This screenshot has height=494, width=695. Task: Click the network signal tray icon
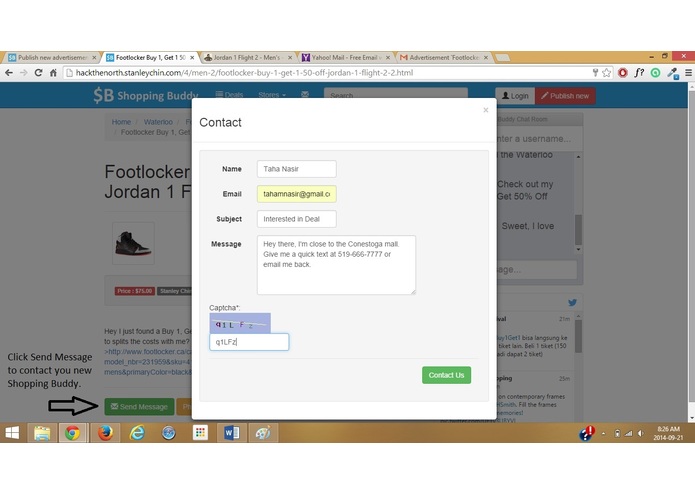(x=628, y=433)
